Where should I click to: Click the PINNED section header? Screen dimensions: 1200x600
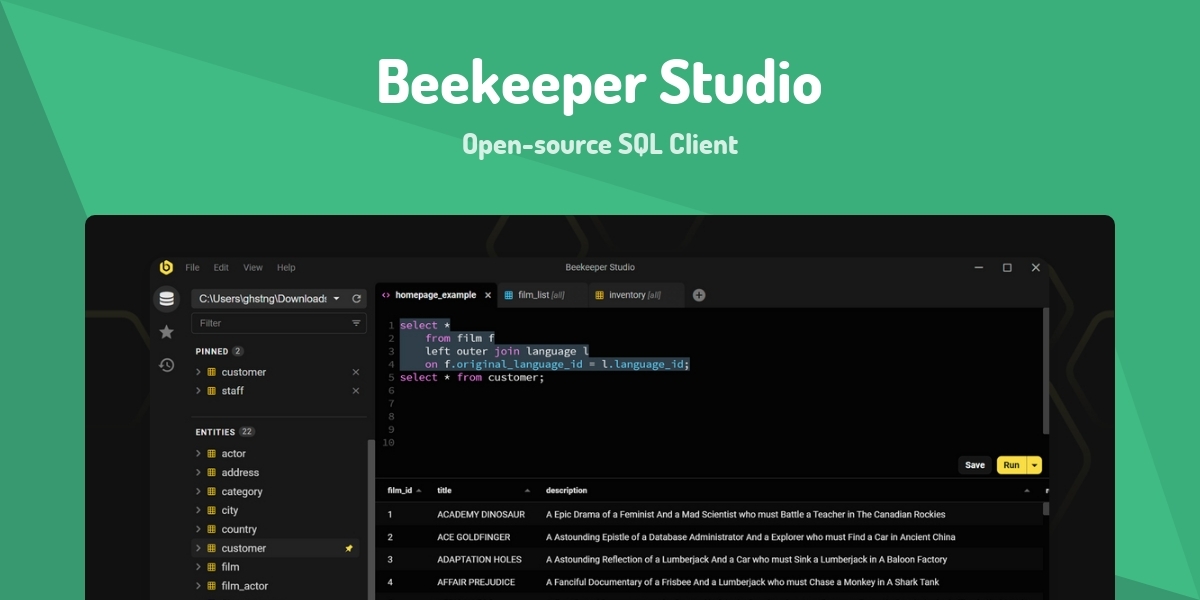pyautogui.click(x=212, y=351)
